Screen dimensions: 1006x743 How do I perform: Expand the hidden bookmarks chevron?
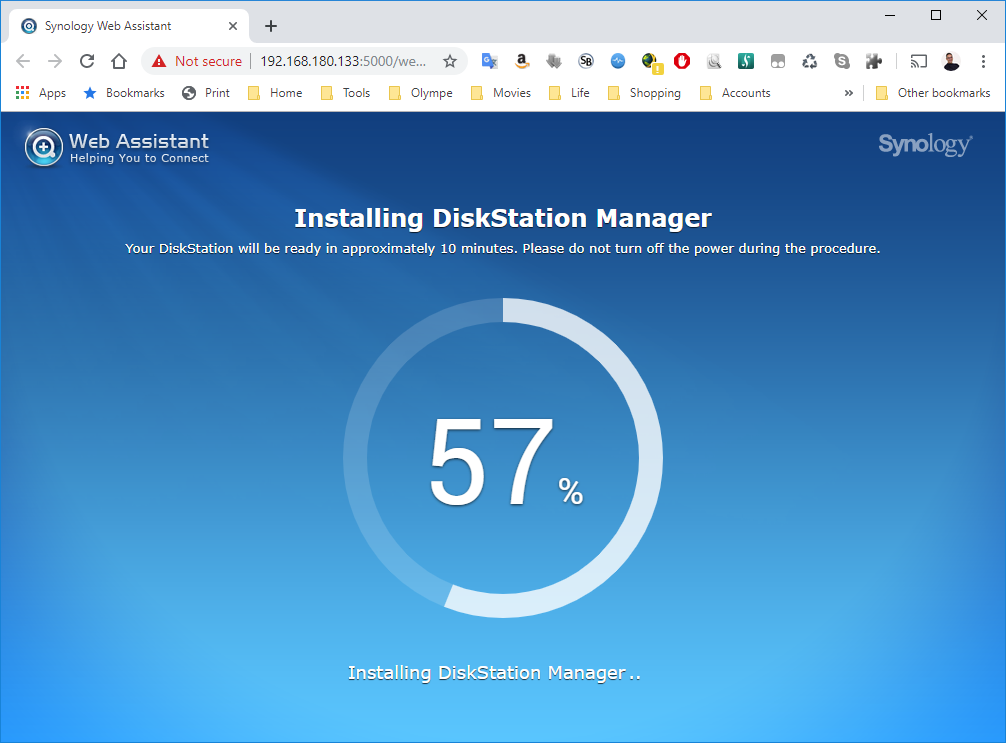(849, 93)
